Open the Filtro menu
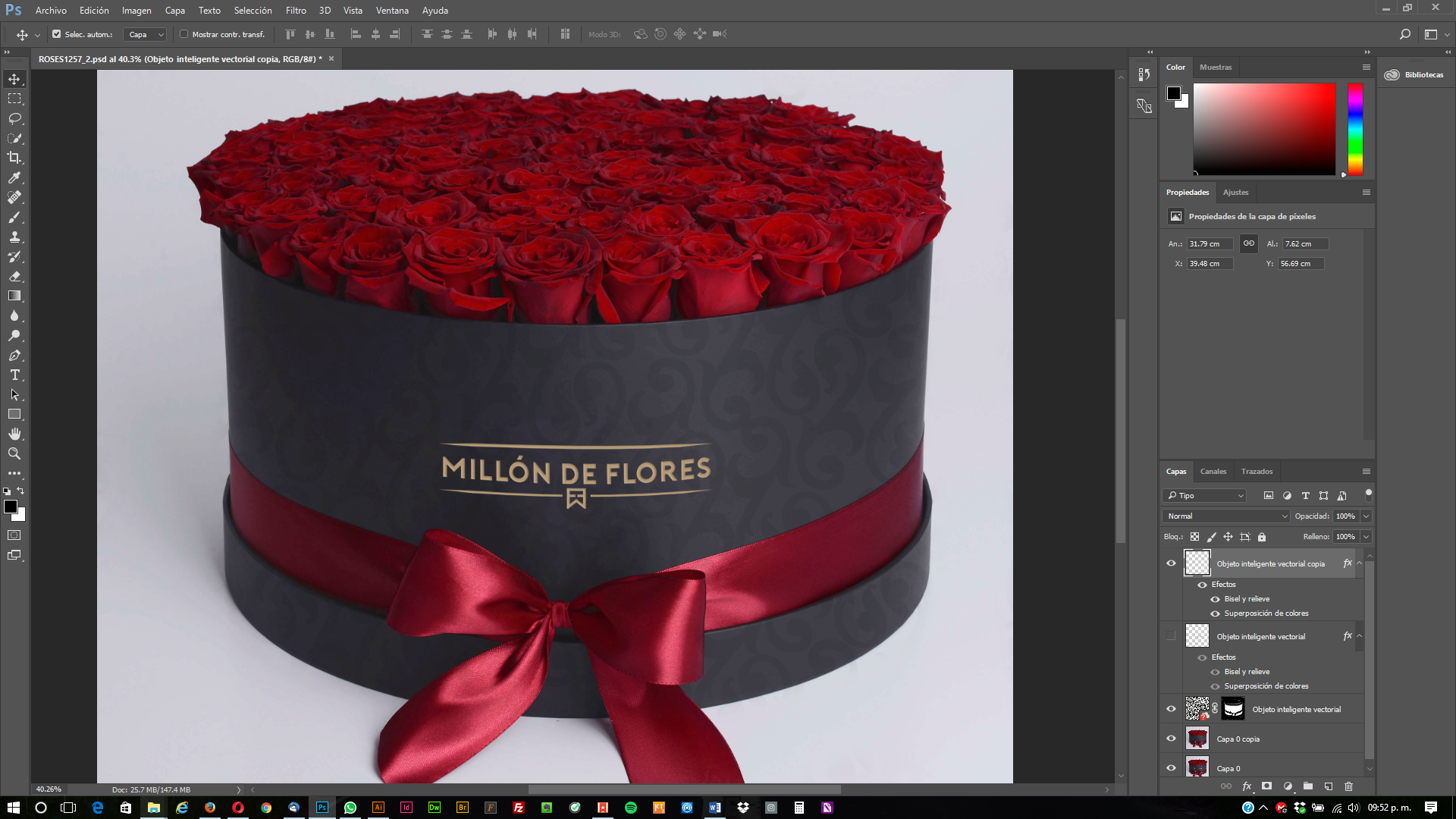This screenshot has width=1456, height=819. pos(296,11)
